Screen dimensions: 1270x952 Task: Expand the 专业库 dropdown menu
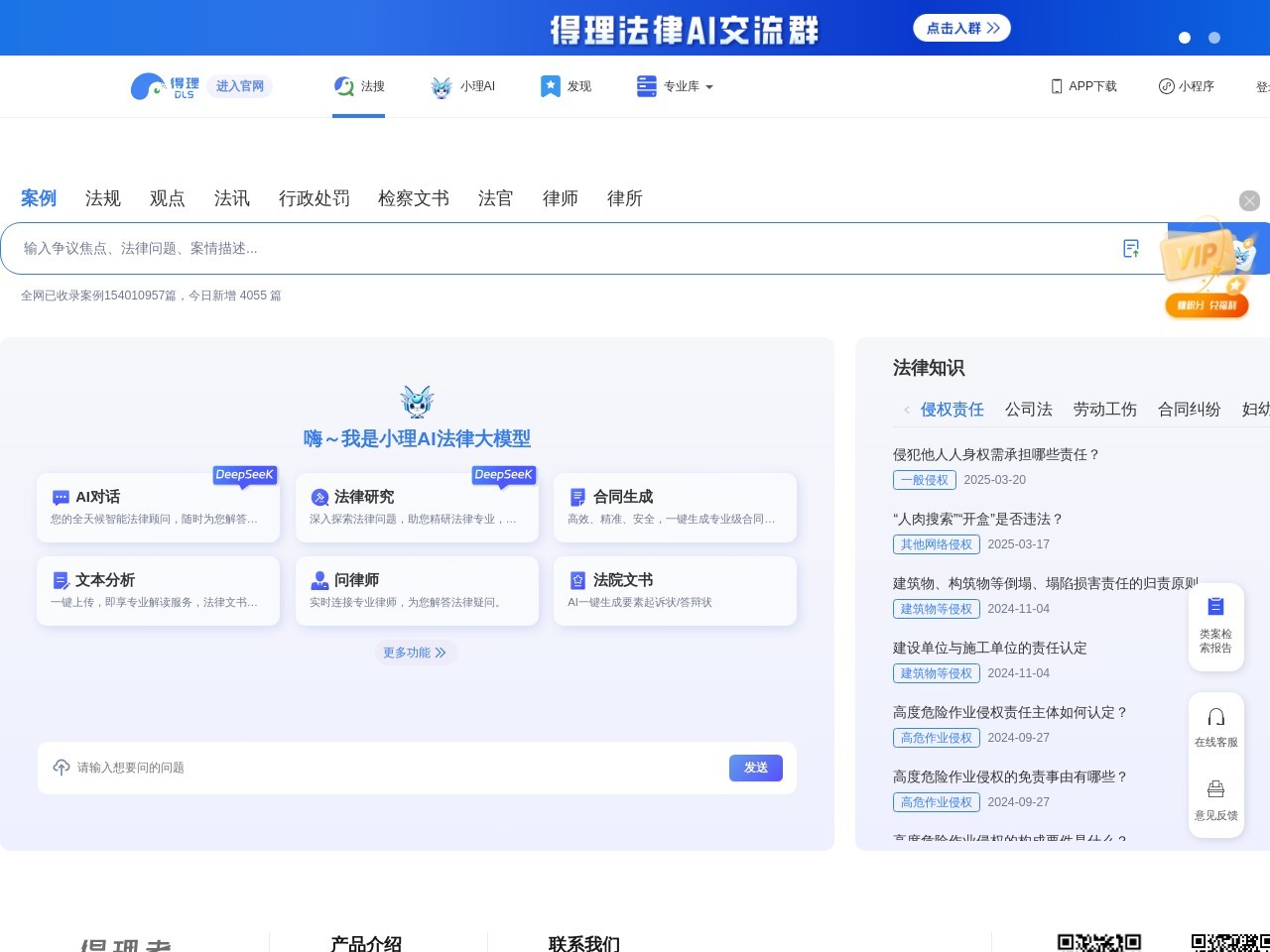pos(683,86)
